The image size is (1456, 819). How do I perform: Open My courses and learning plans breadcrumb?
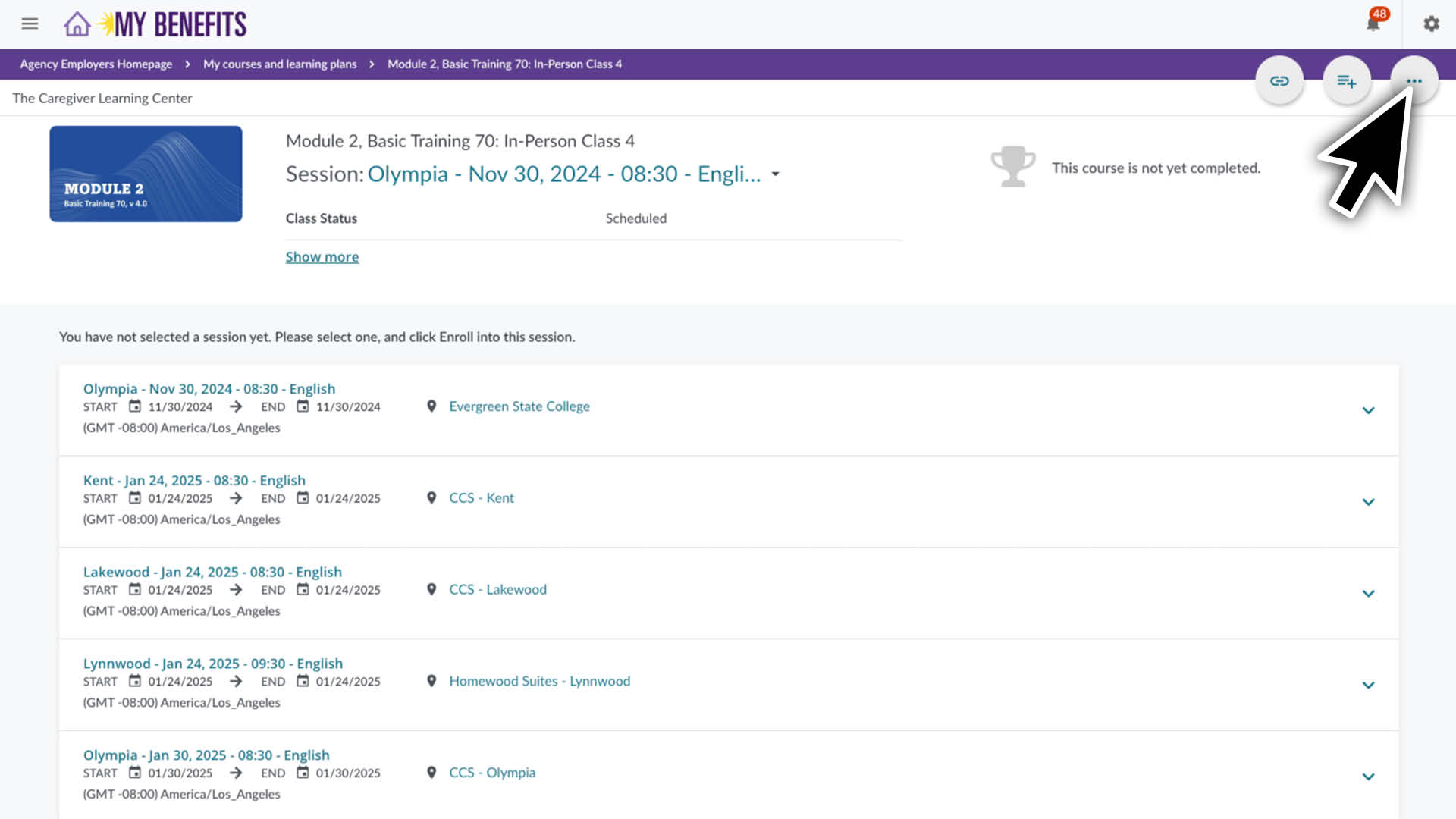(x=280, y=64)
